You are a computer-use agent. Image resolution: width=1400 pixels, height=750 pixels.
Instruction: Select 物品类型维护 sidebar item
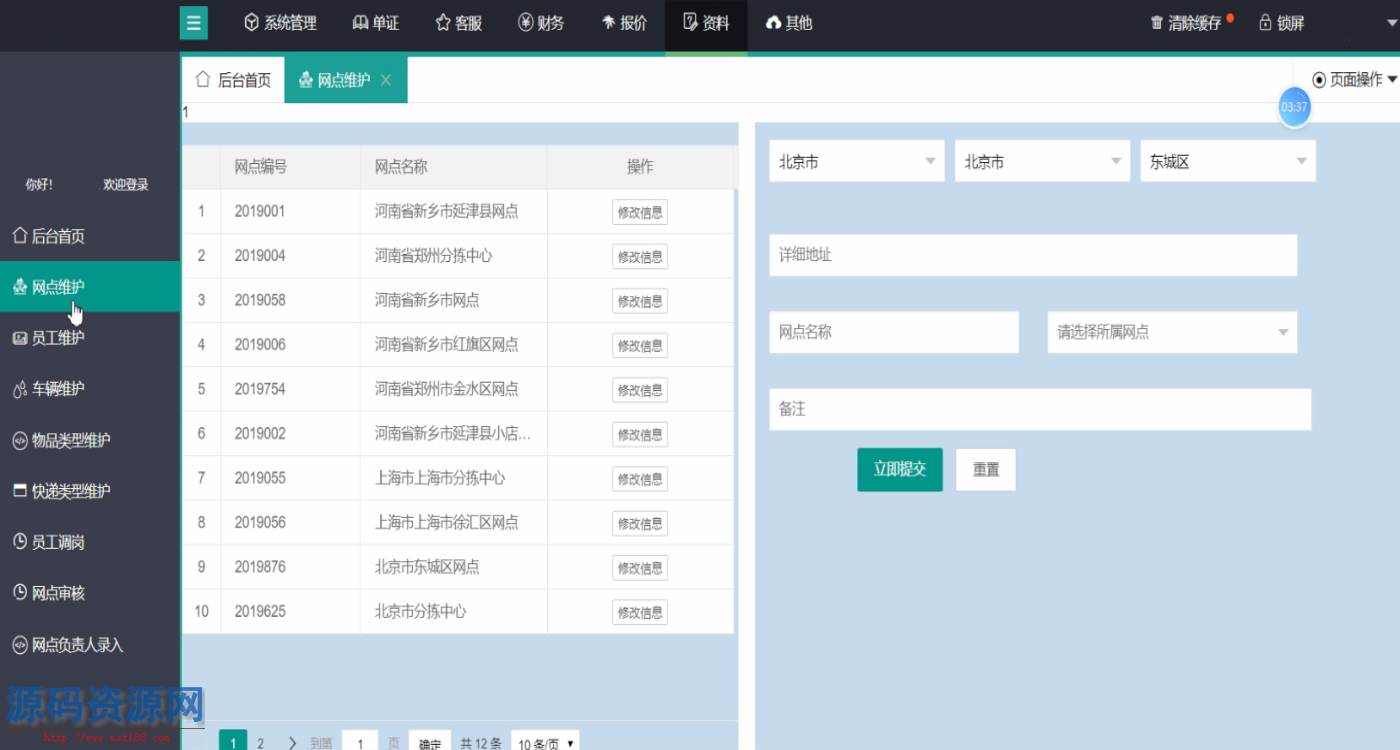tap(70, 440)
